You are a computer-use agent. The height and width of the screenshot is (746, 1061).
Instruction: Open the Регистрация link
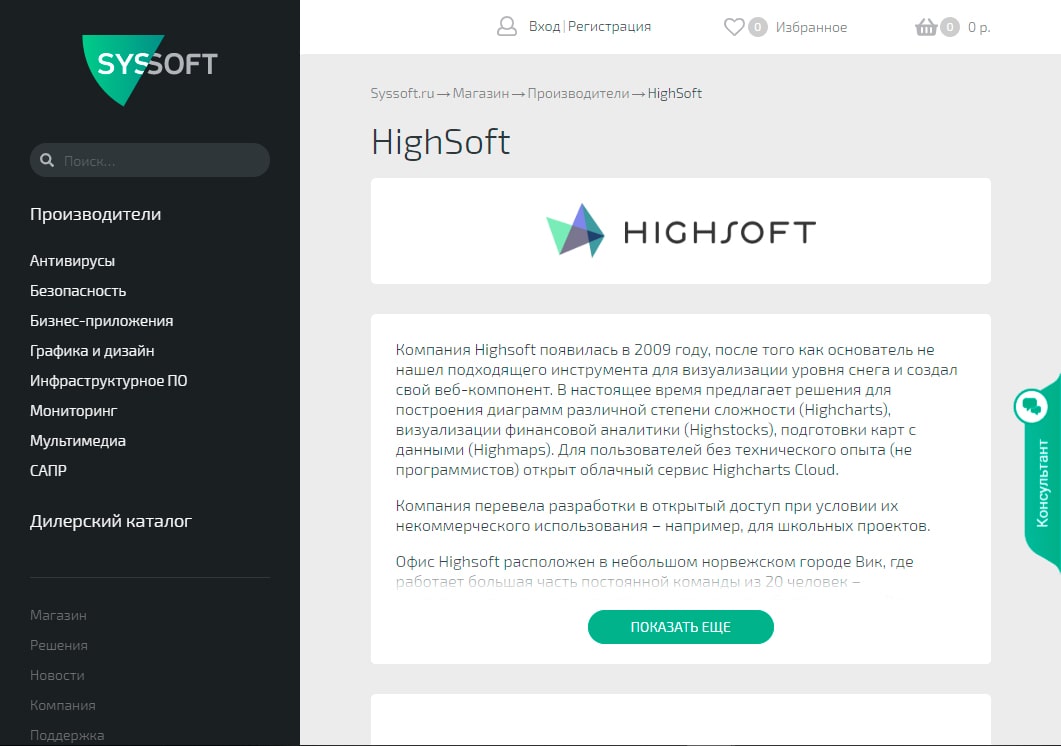tap(609, 26)
